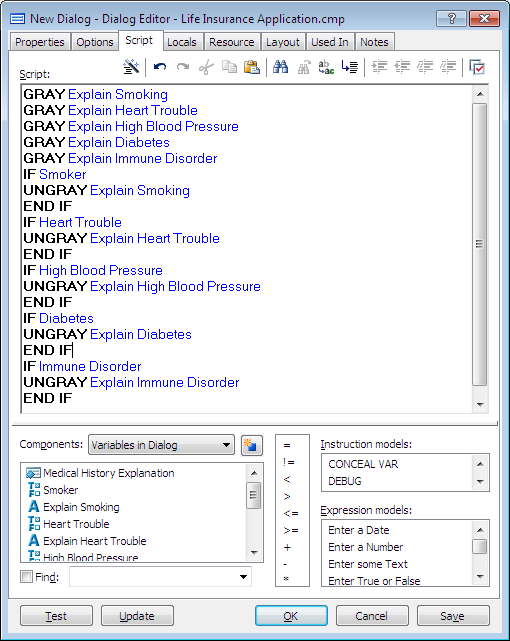This screenshot has height=641, width=510.
Task: Click script line 'IF High Blood Pressure'
Action: (x=93, y=270)
